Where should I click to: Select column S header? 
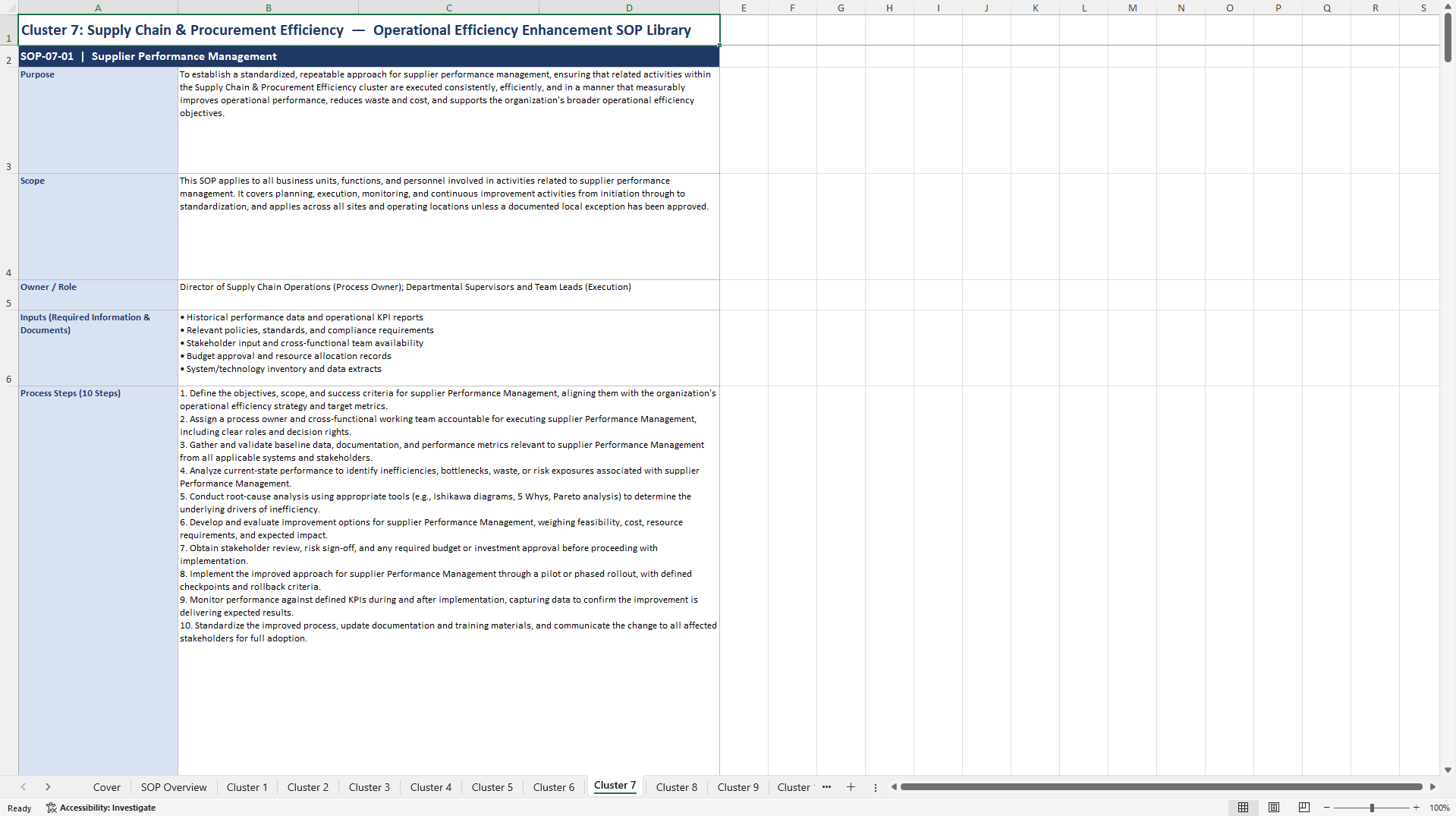pyautogui.click(x=1423, y=8)
